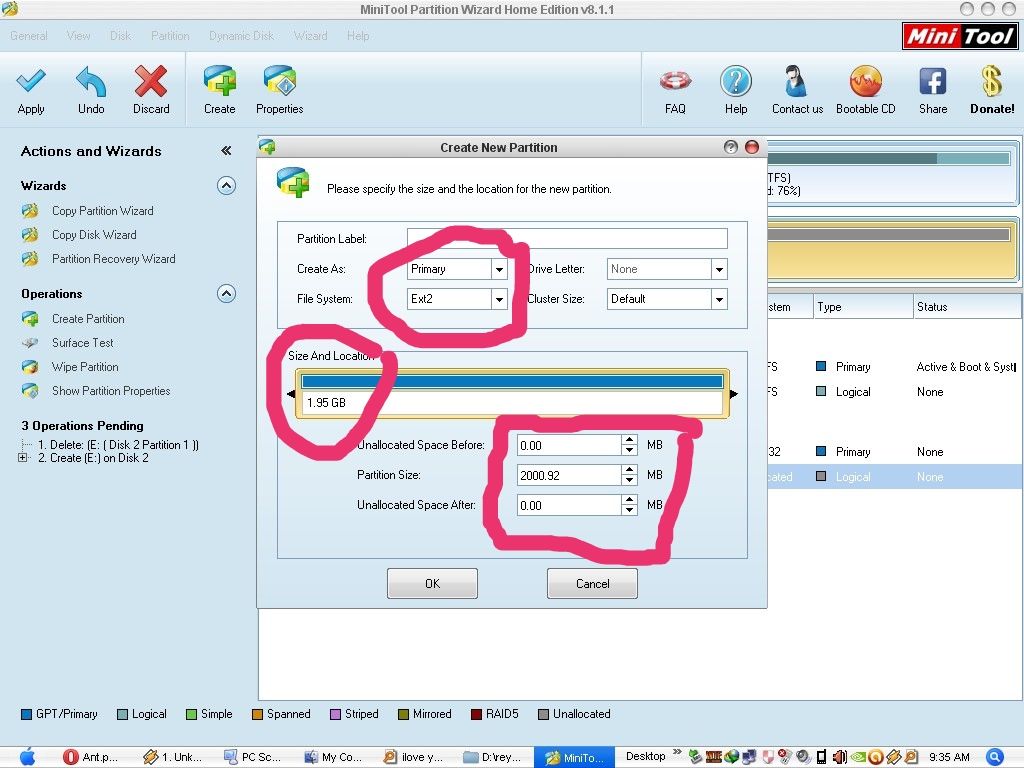Cancel the Create New Partition dialog
Viewport: 1024px width, 768px height.
pyautogui.click(x=592, y=584)
